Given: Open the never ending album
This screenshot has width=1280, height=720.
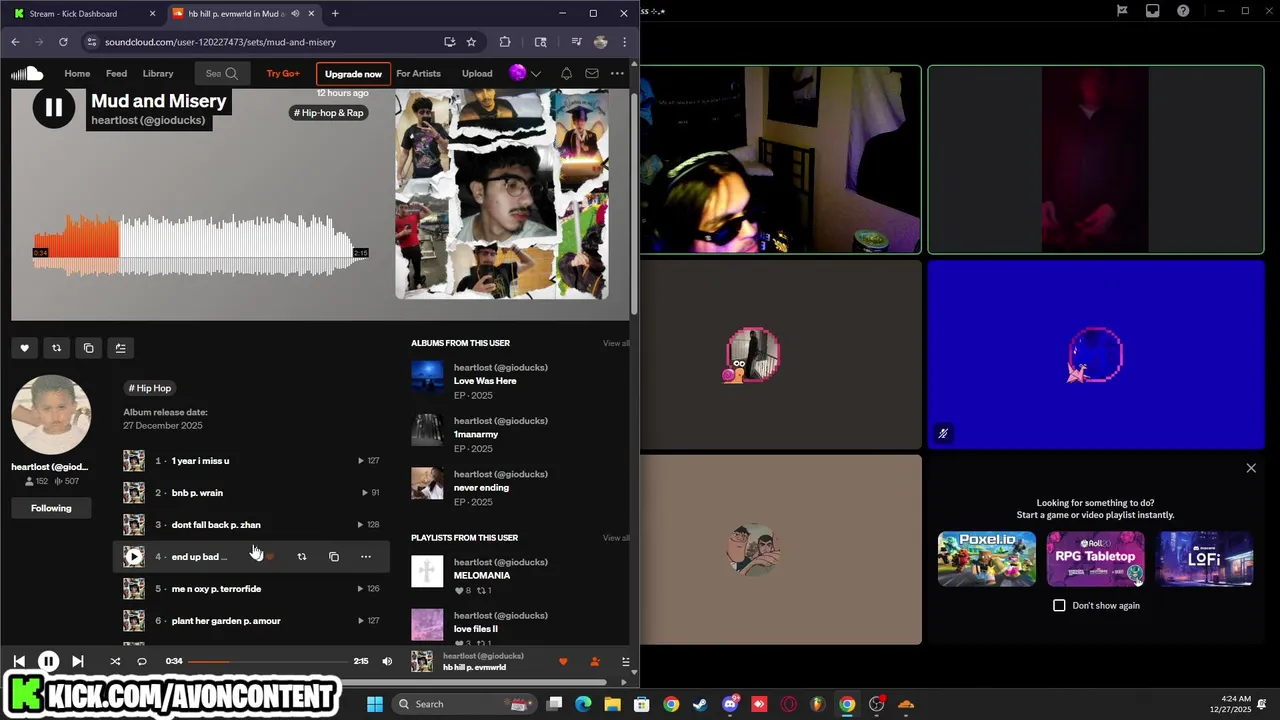Looking at the screenshot, I should pos(481,488).
